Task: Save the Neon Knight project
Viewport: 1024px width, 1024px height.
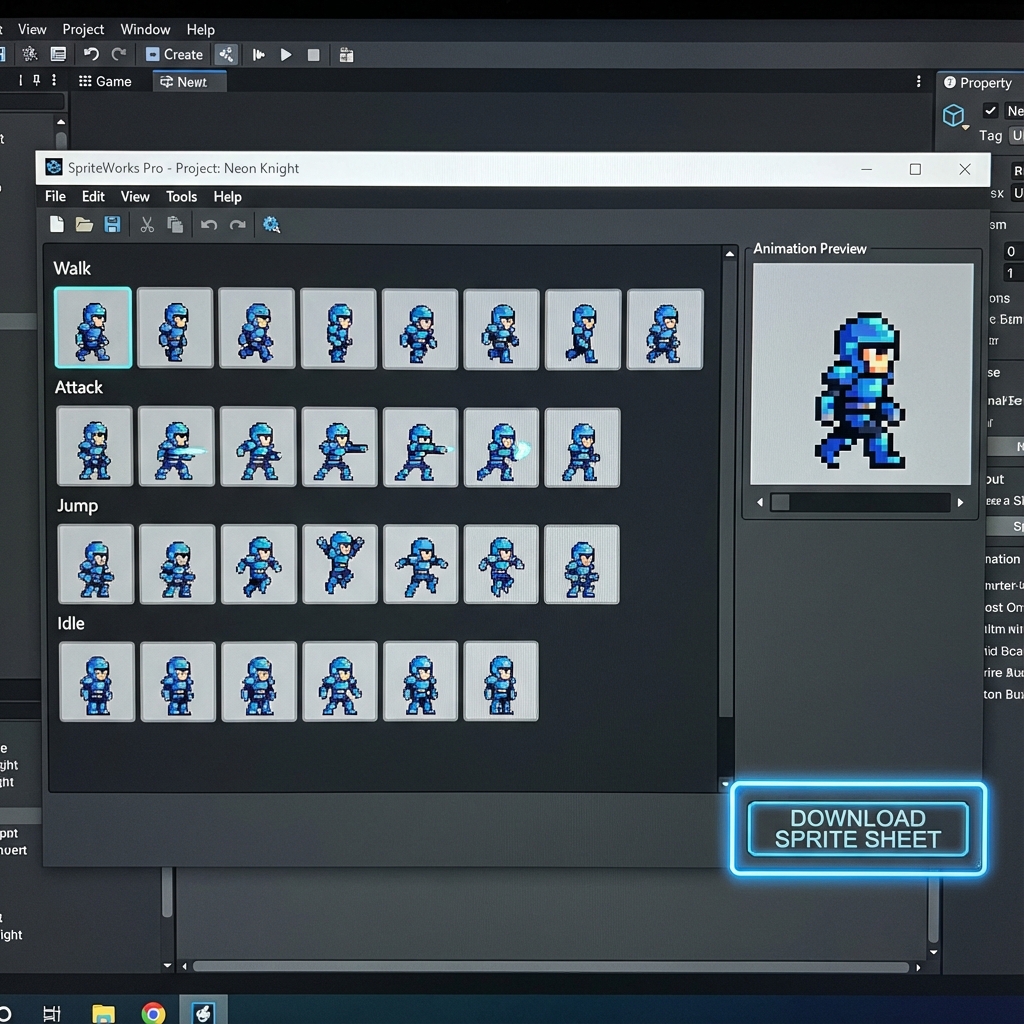Action: pyautogui.click(x=112, y=224)
